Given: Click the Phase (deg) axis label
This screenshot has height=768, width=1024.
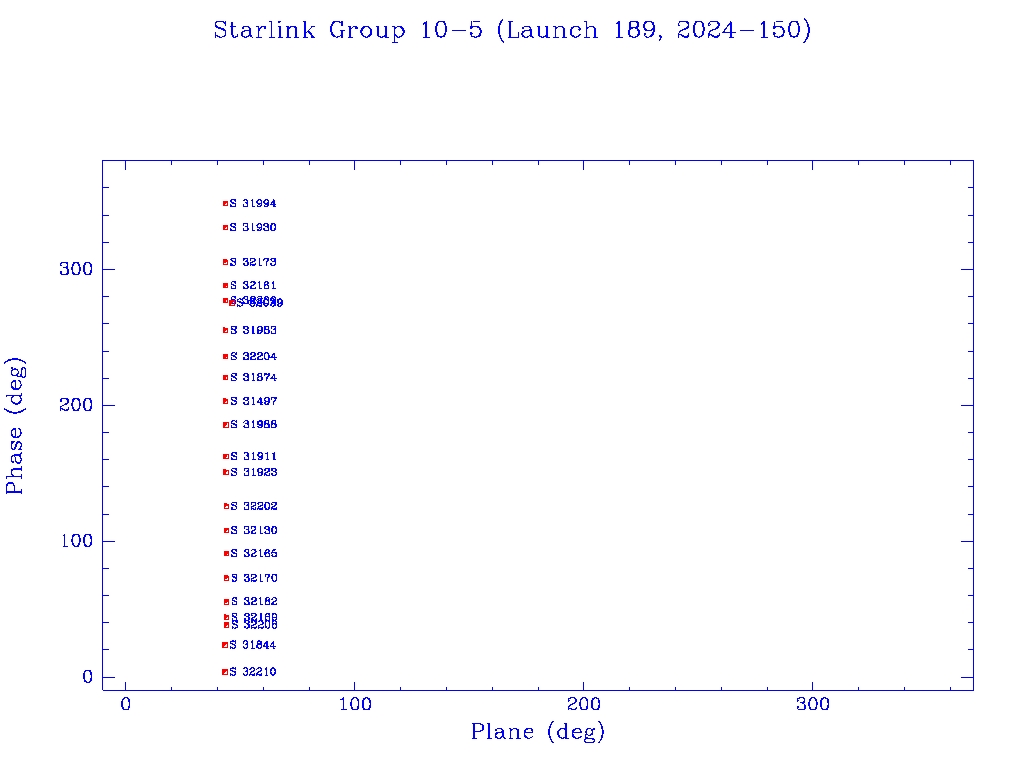Looking at the screenshot, I should tap(15, 426).
